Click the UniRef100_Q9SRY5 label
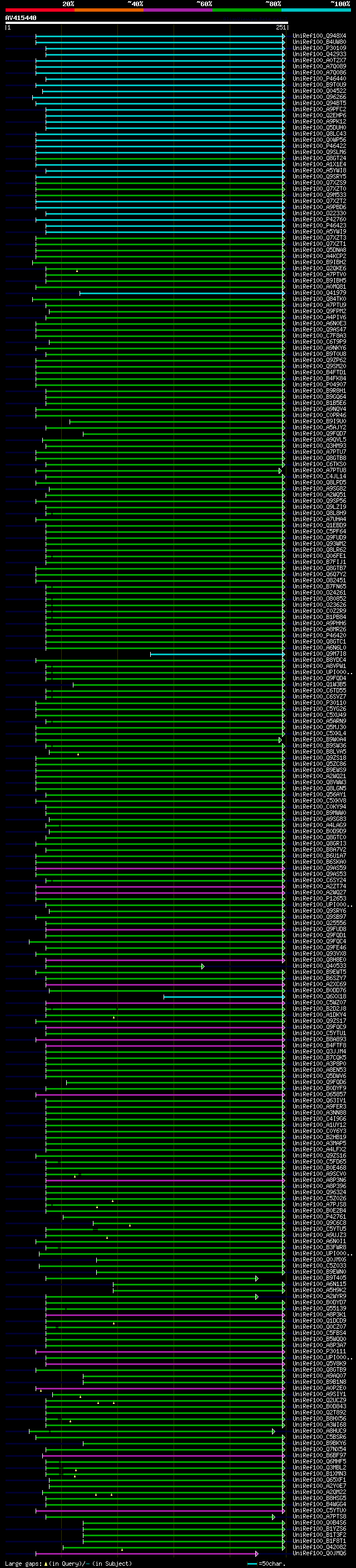This screenshot has height=1568, width=356. (x=319, y=176)
